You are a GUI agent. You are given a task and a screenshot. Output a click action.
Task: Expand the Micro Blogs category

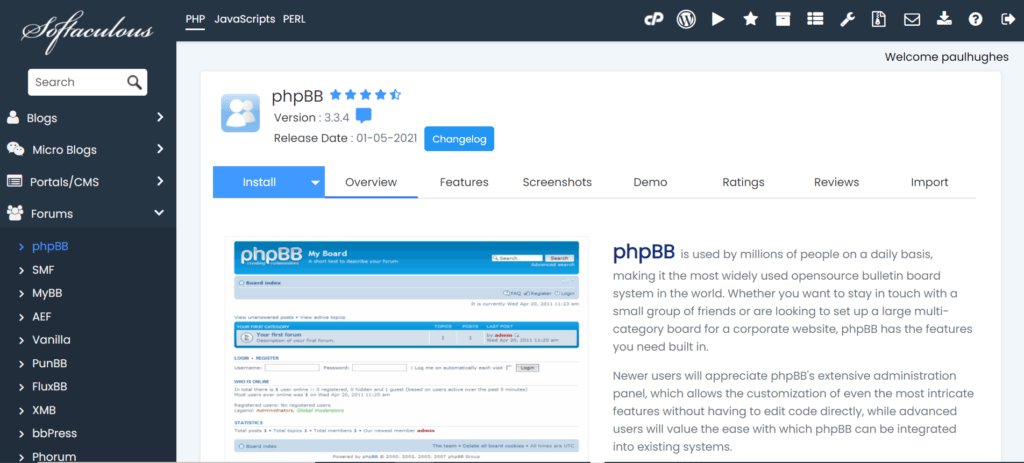[160, 150]
